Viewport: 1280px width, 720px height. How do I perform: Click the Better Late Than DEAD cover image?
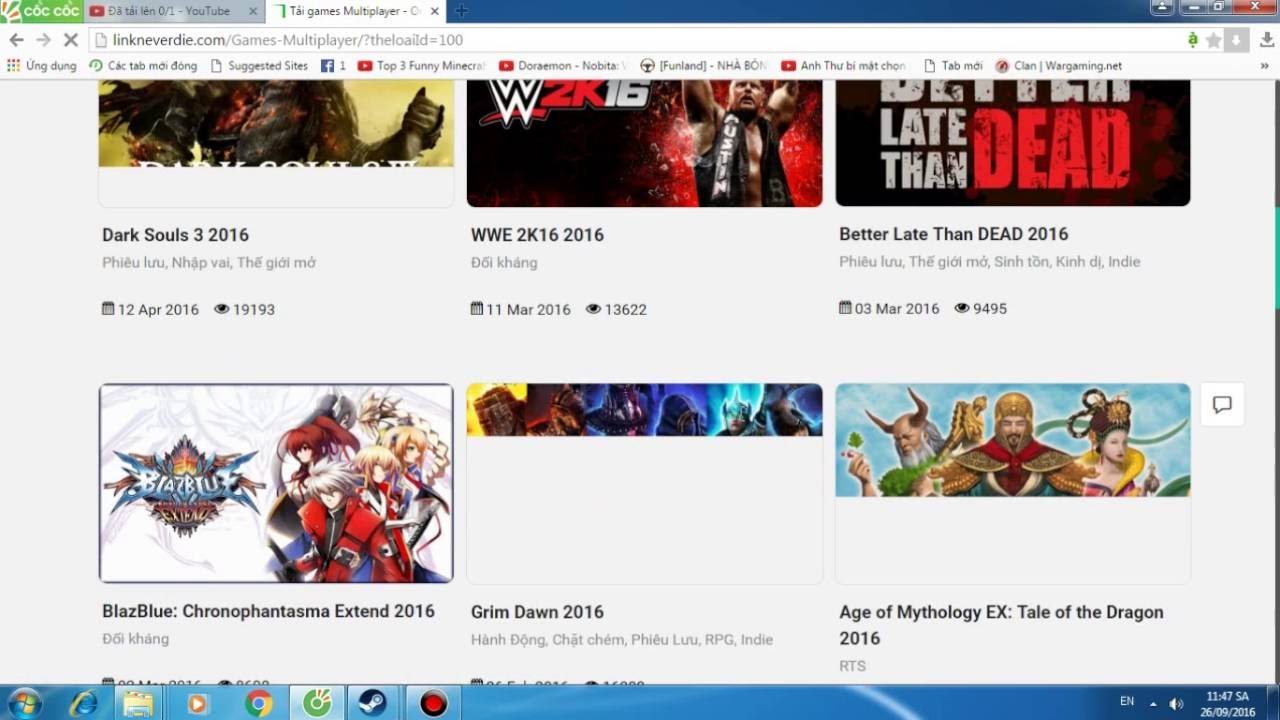(1013, 143)
